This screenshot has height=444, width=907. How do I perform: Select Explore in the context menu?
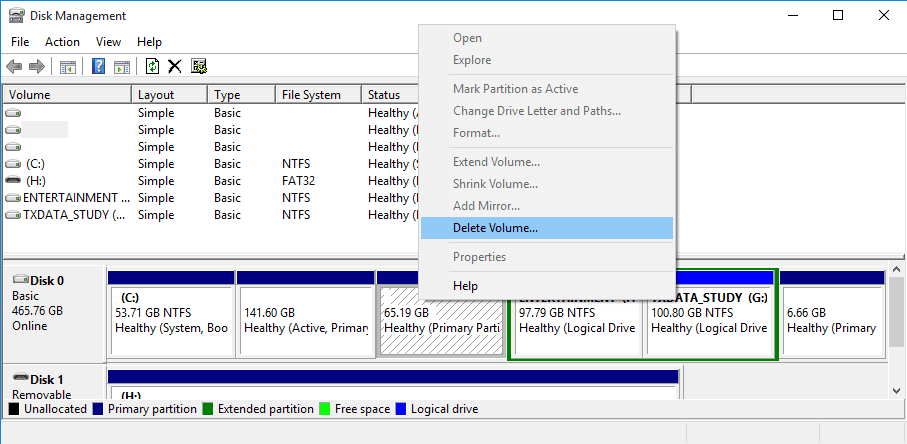[547, 60]
